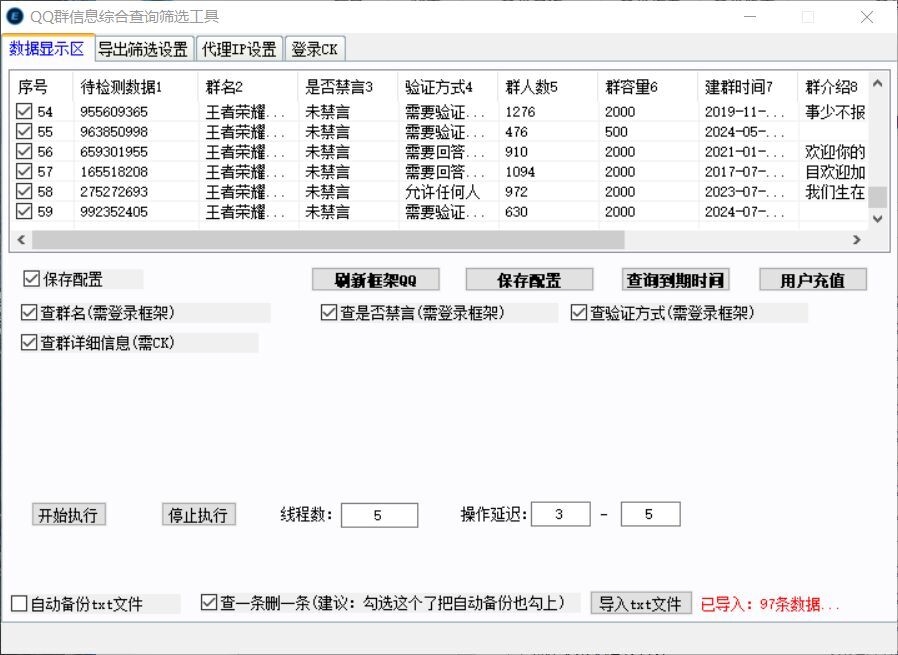Image resolution: width=898 pixels, height=655 pixels.
Task: Click the 操作延迟 minimum input field
Action: (561, 514)
